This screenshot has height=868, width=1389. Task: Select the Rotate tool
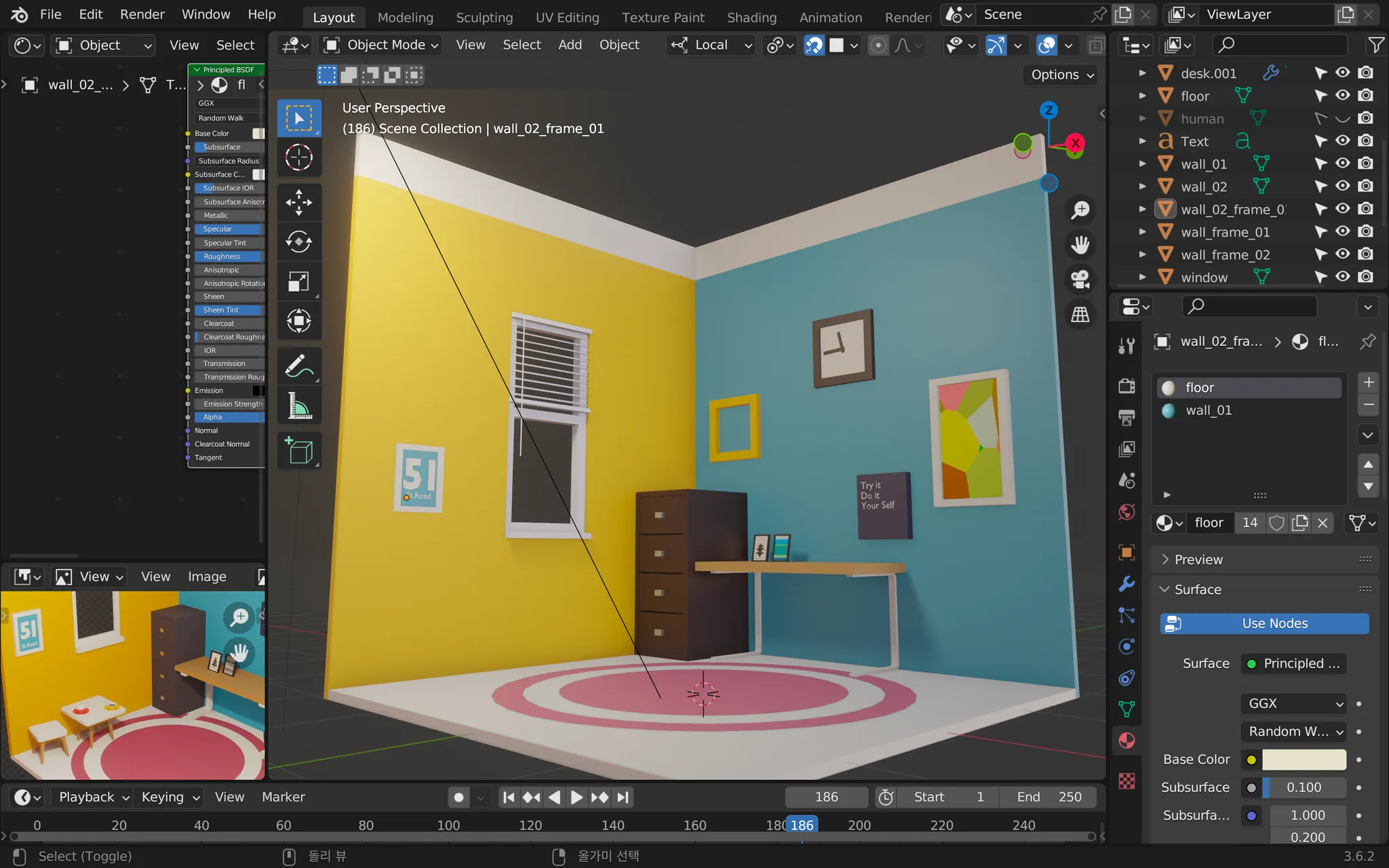[298, 241]
